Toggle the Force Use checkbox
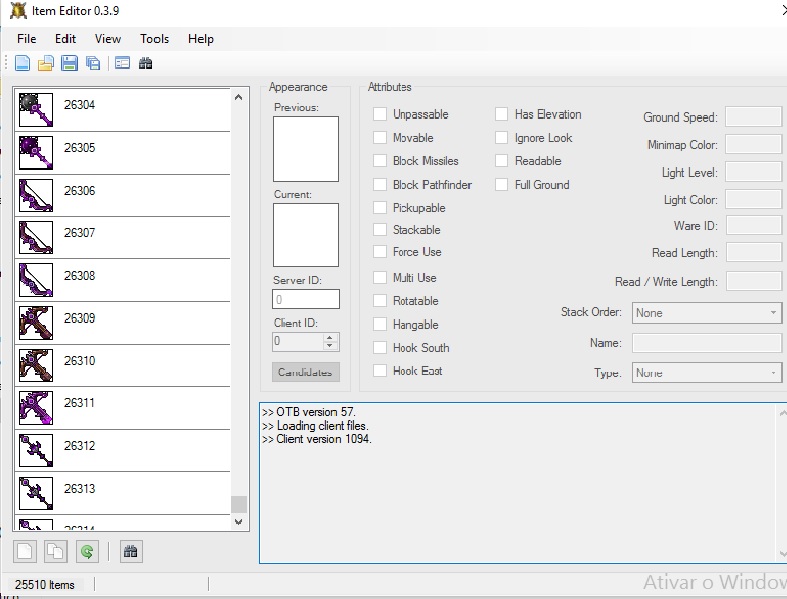The image size is (787, 599). [380, 252]
